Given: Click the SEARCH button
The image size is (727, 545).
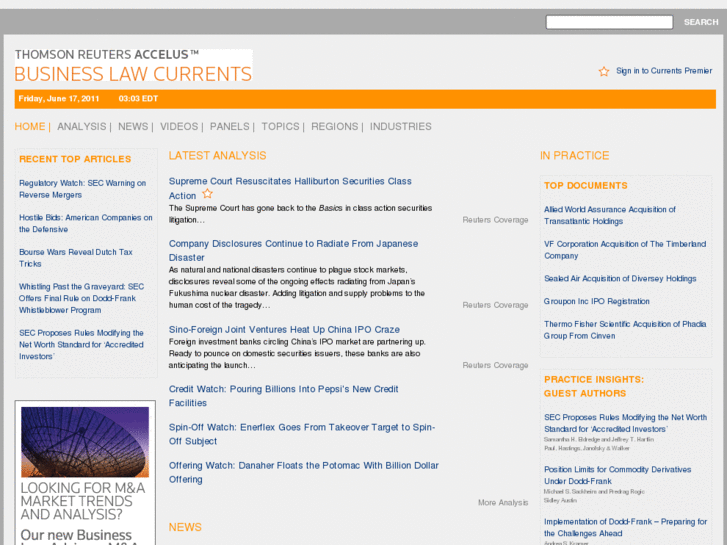Looking at the screenshot, I should (701, 22).
